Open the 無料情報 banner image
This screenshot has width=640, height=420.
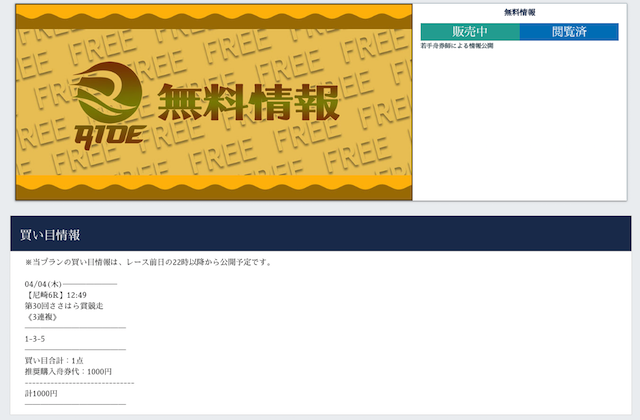click(214, 102)
